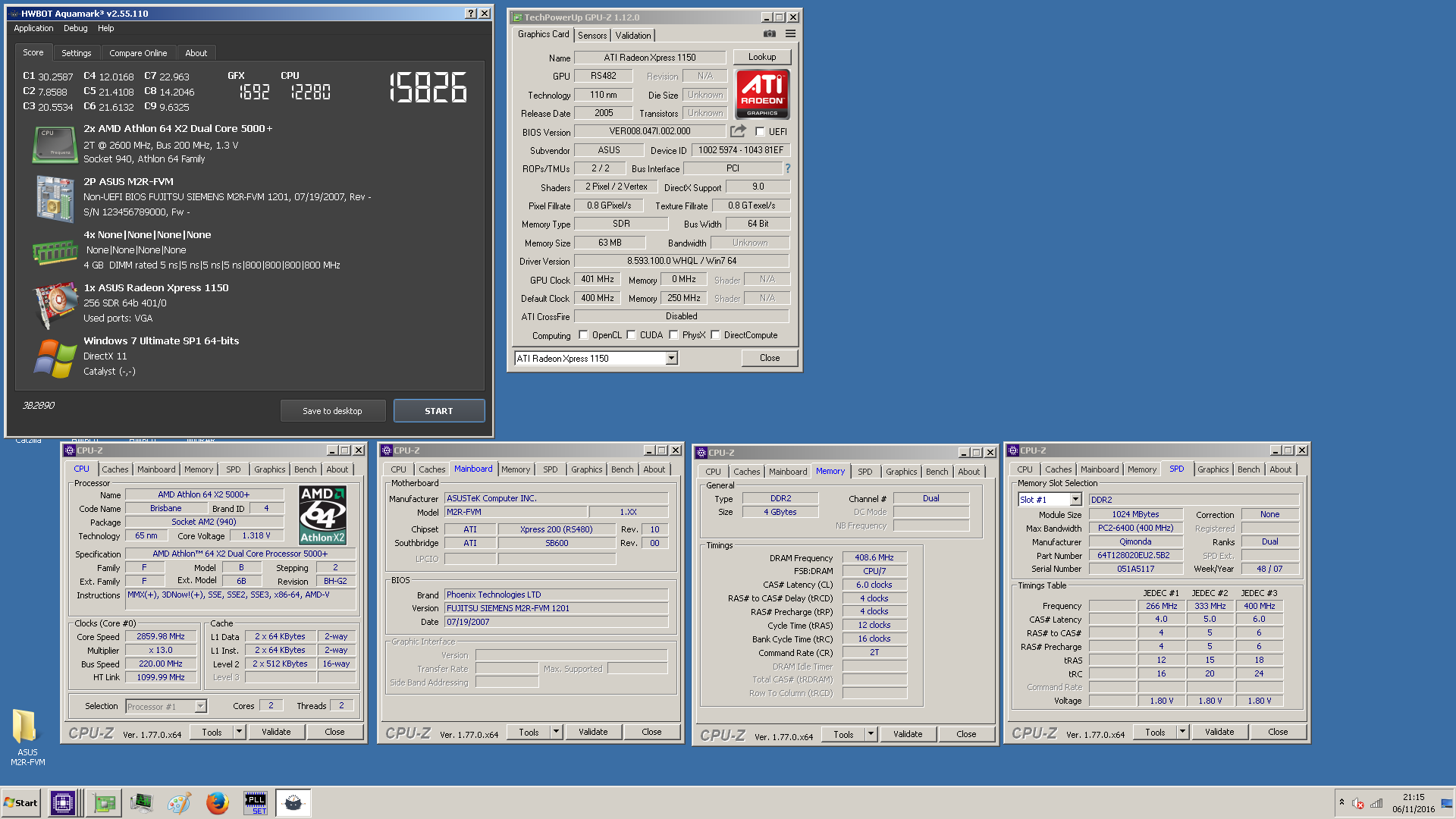Click the Lookup button in GPU-Z
1456x819 pixels.
(x=762, y=57)
